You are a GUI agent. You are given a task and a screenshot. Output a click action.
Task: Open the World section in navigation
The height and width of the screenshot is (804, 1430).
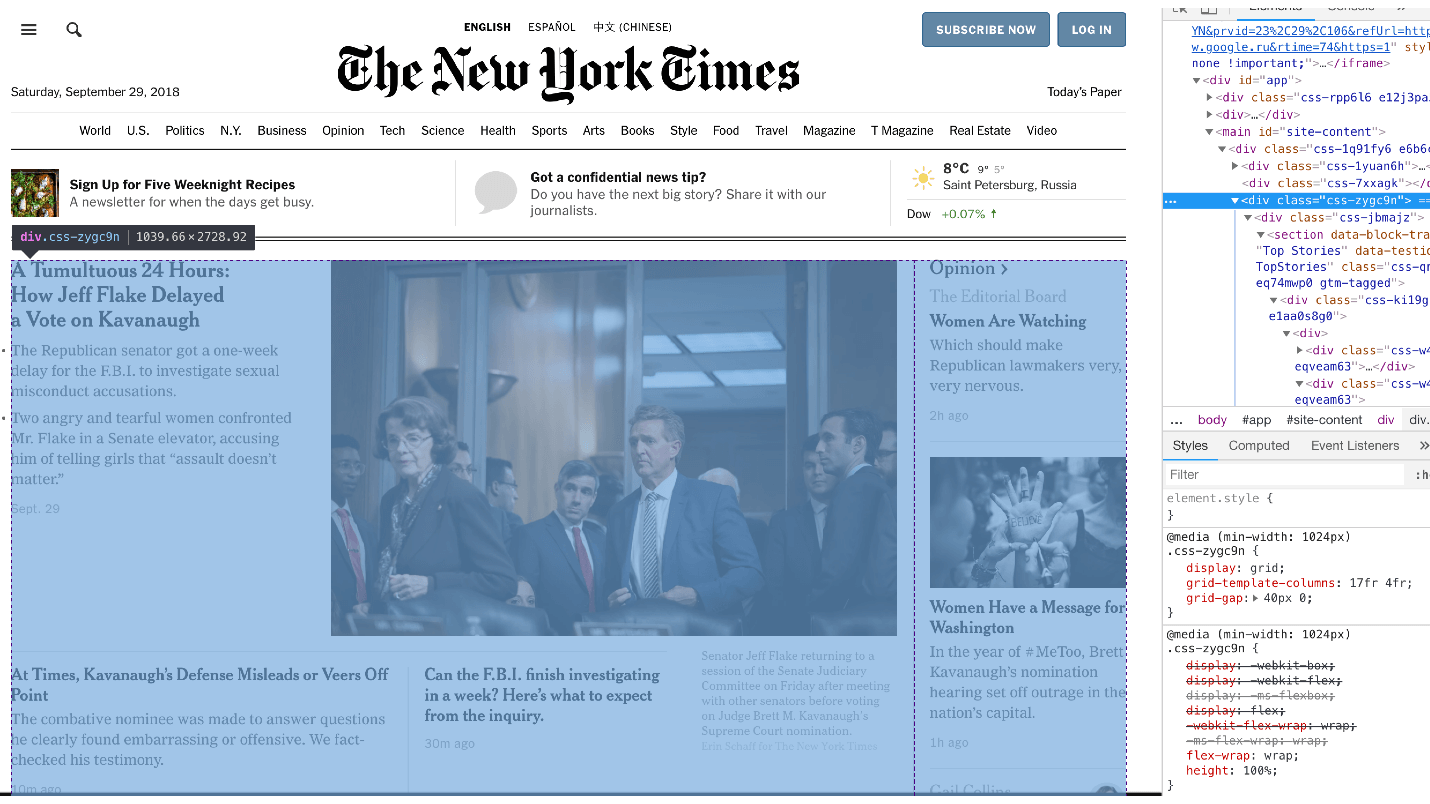click(x=95, y=131)
